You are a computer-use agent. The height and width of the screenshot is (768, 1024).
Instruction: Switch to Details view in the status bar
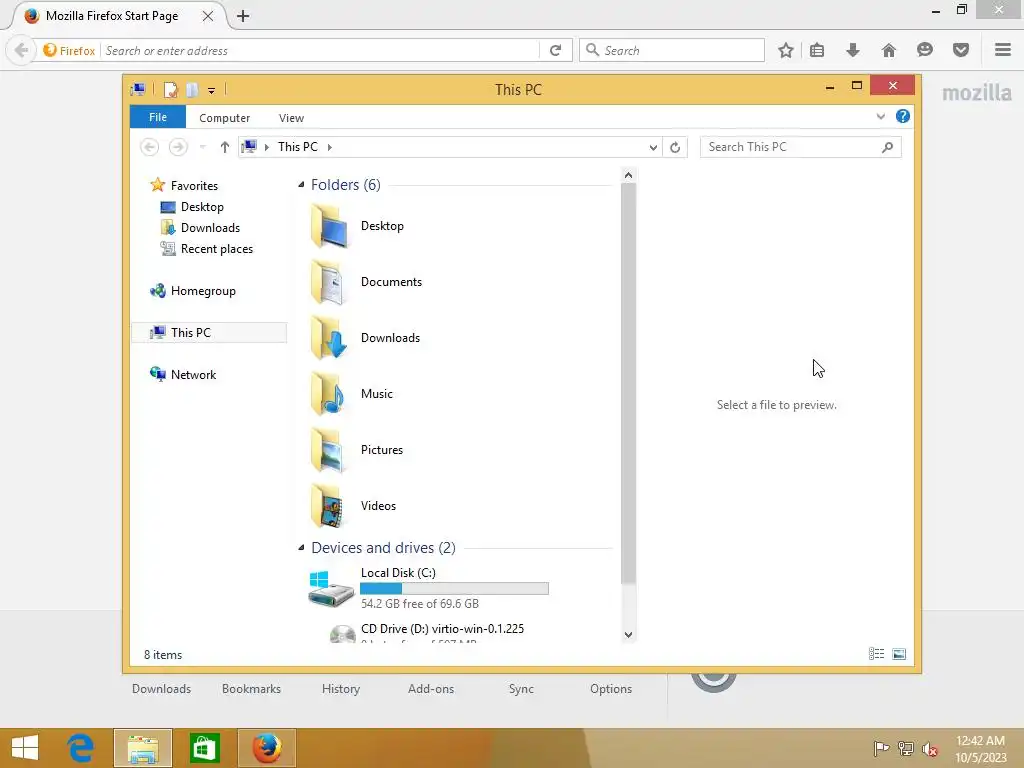coord(876,654)
